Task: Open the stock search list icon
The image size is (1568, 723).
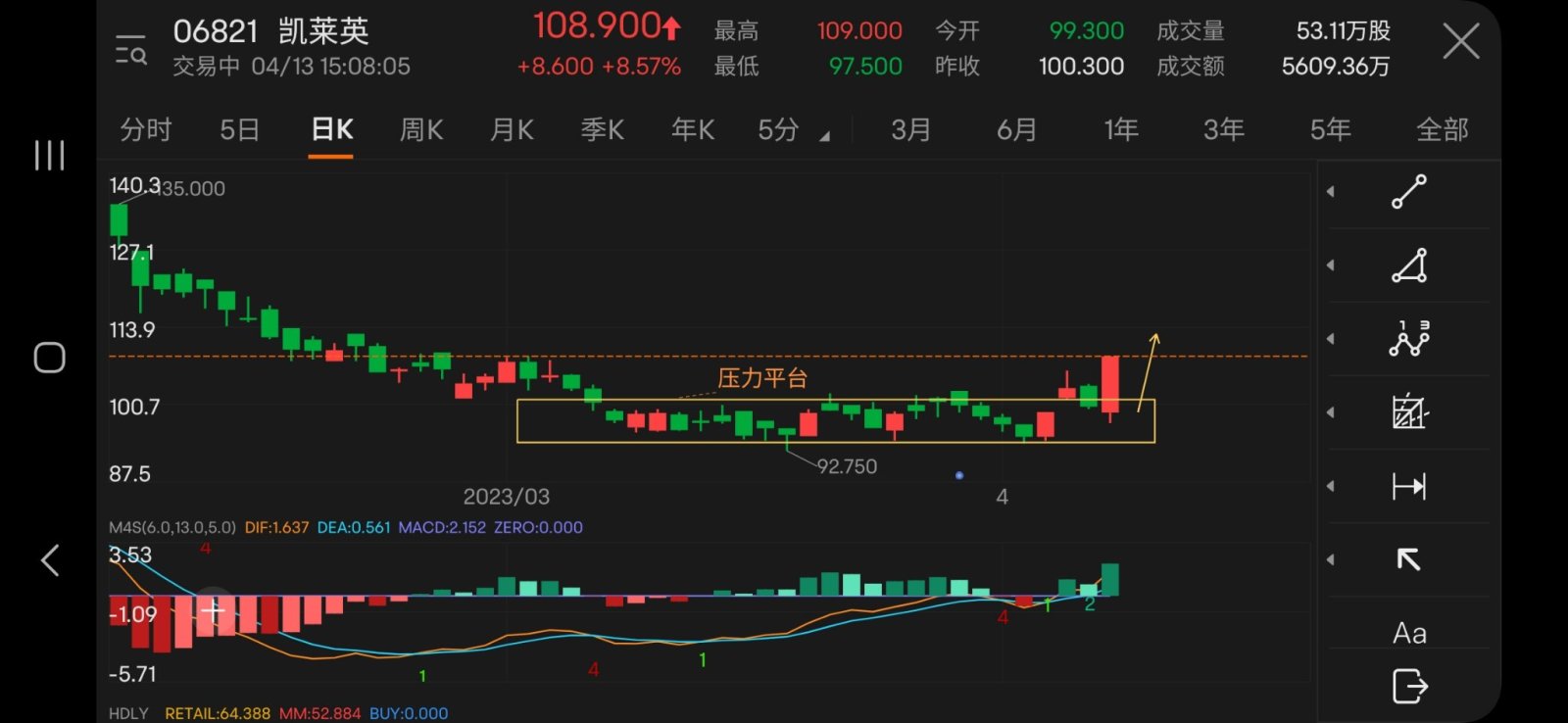Action: coord(130,49)
